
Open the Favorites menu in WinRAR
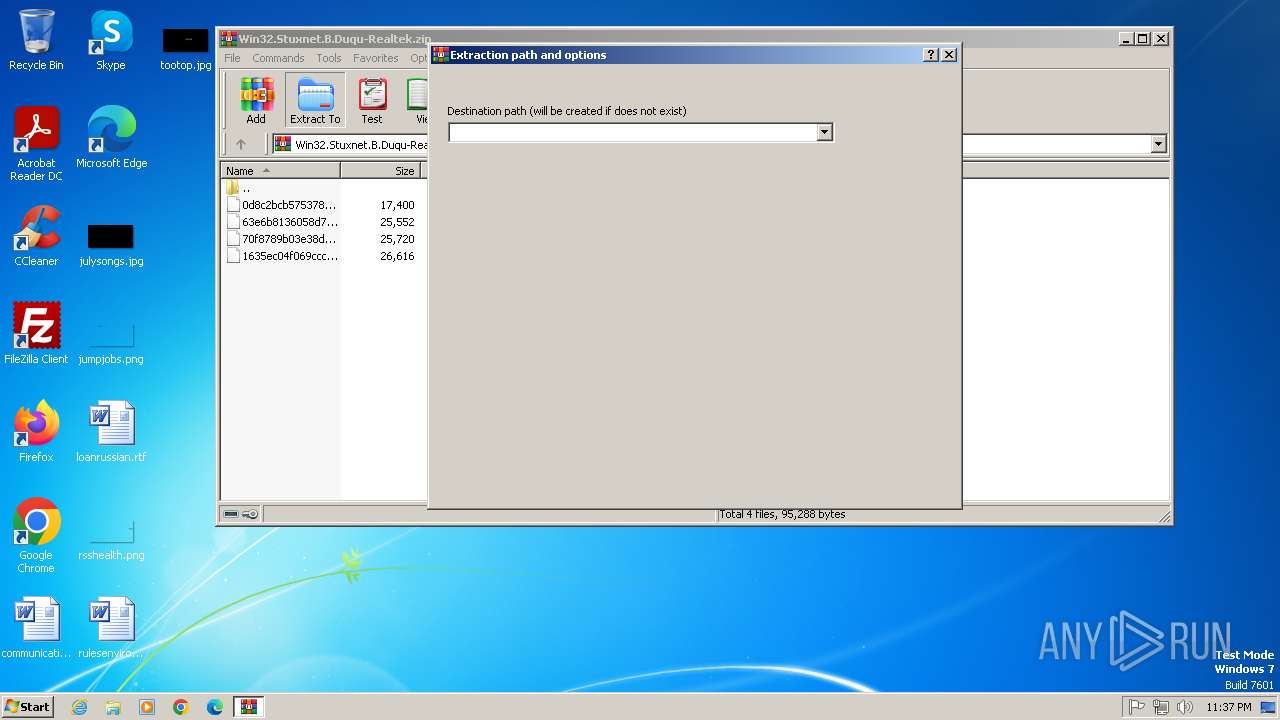pyautogui.click(x=376, y=58)
